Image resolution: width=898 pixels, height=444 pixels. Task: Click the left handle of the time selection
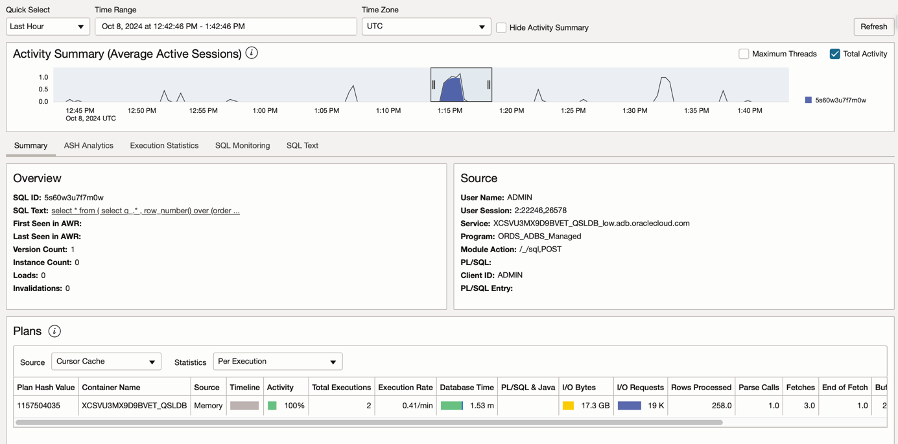[433, 86]
